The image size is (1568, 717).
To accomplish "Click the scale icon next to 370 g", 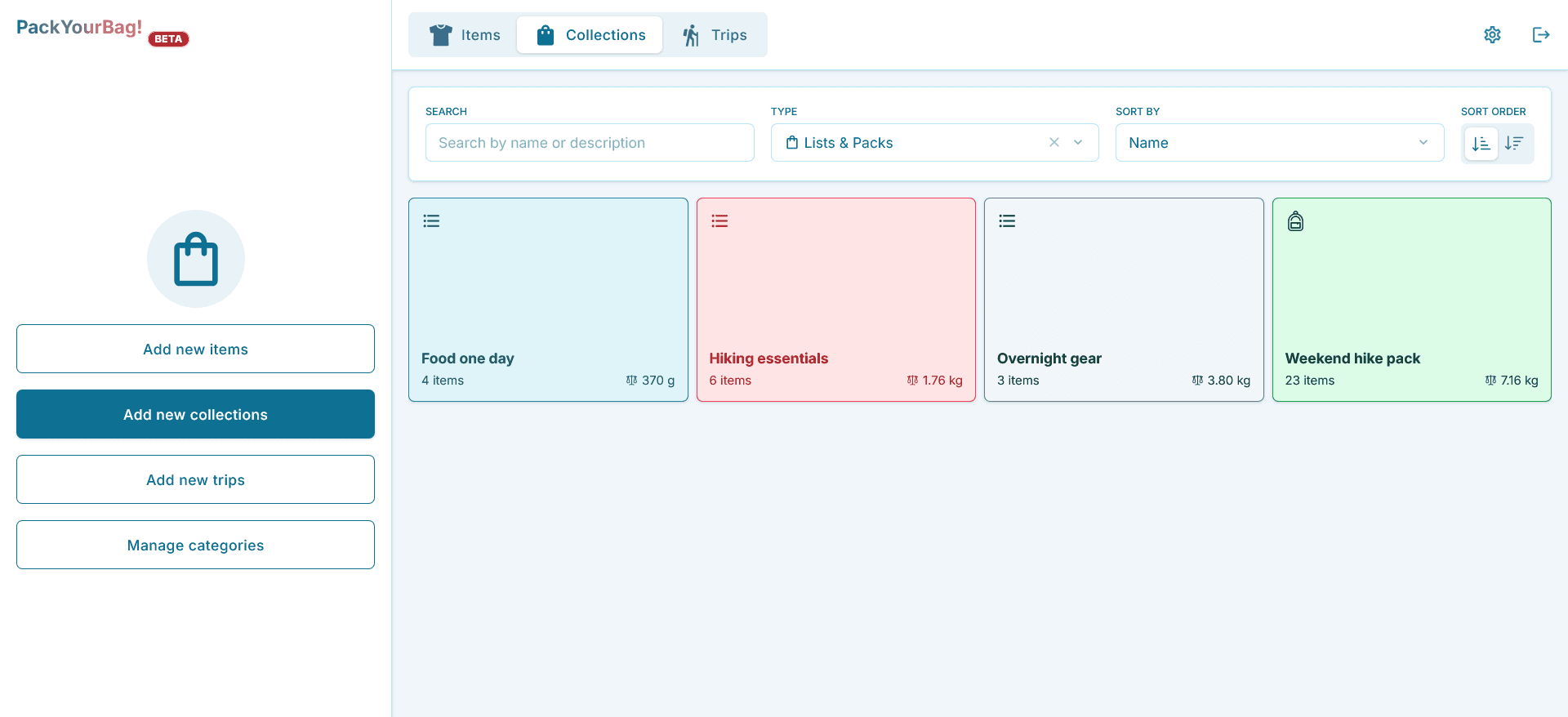I will pyautogui.click(x=631, y=381).
